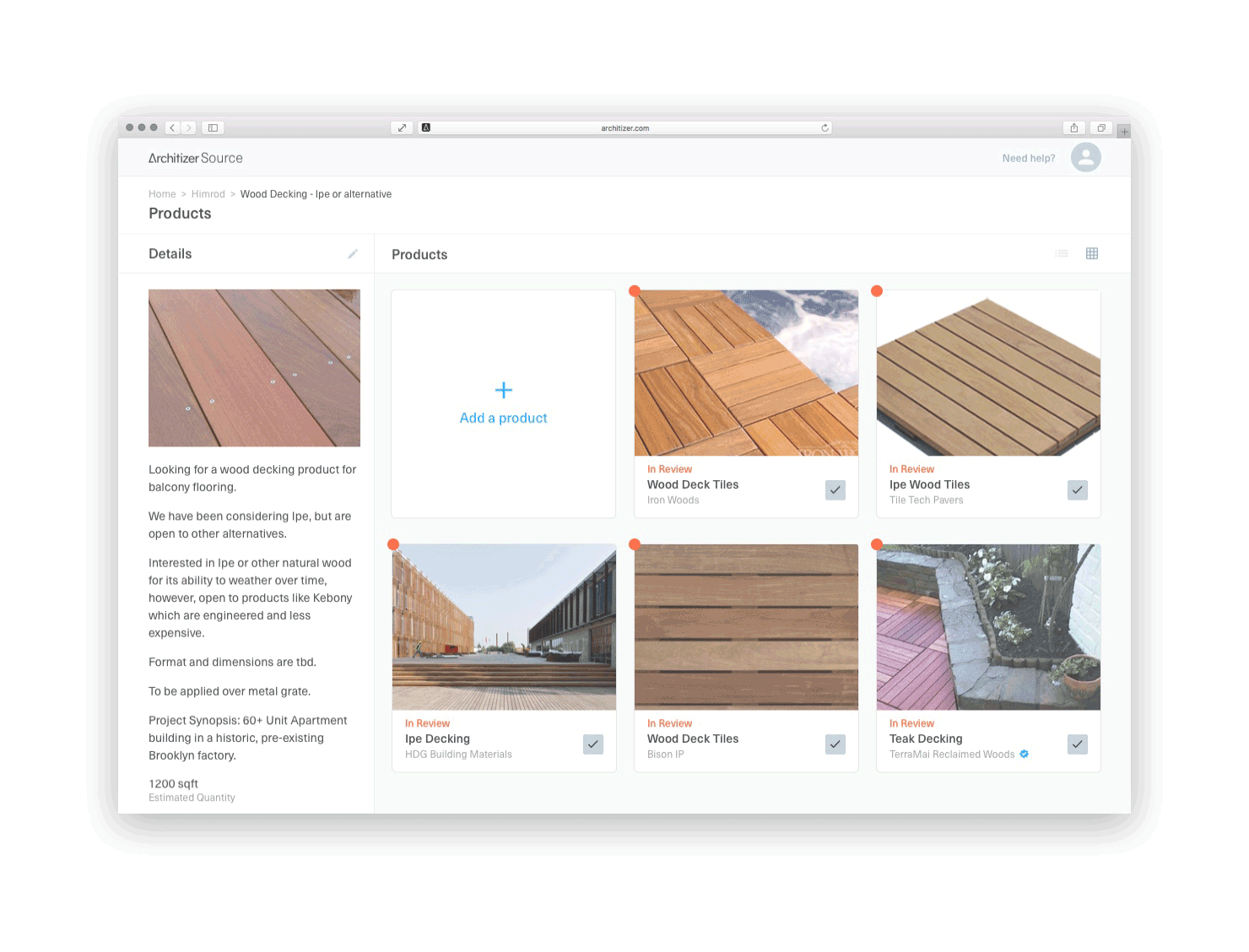1249x952 pixels.
Task: Switch to list view icon
Action: 1062,253
